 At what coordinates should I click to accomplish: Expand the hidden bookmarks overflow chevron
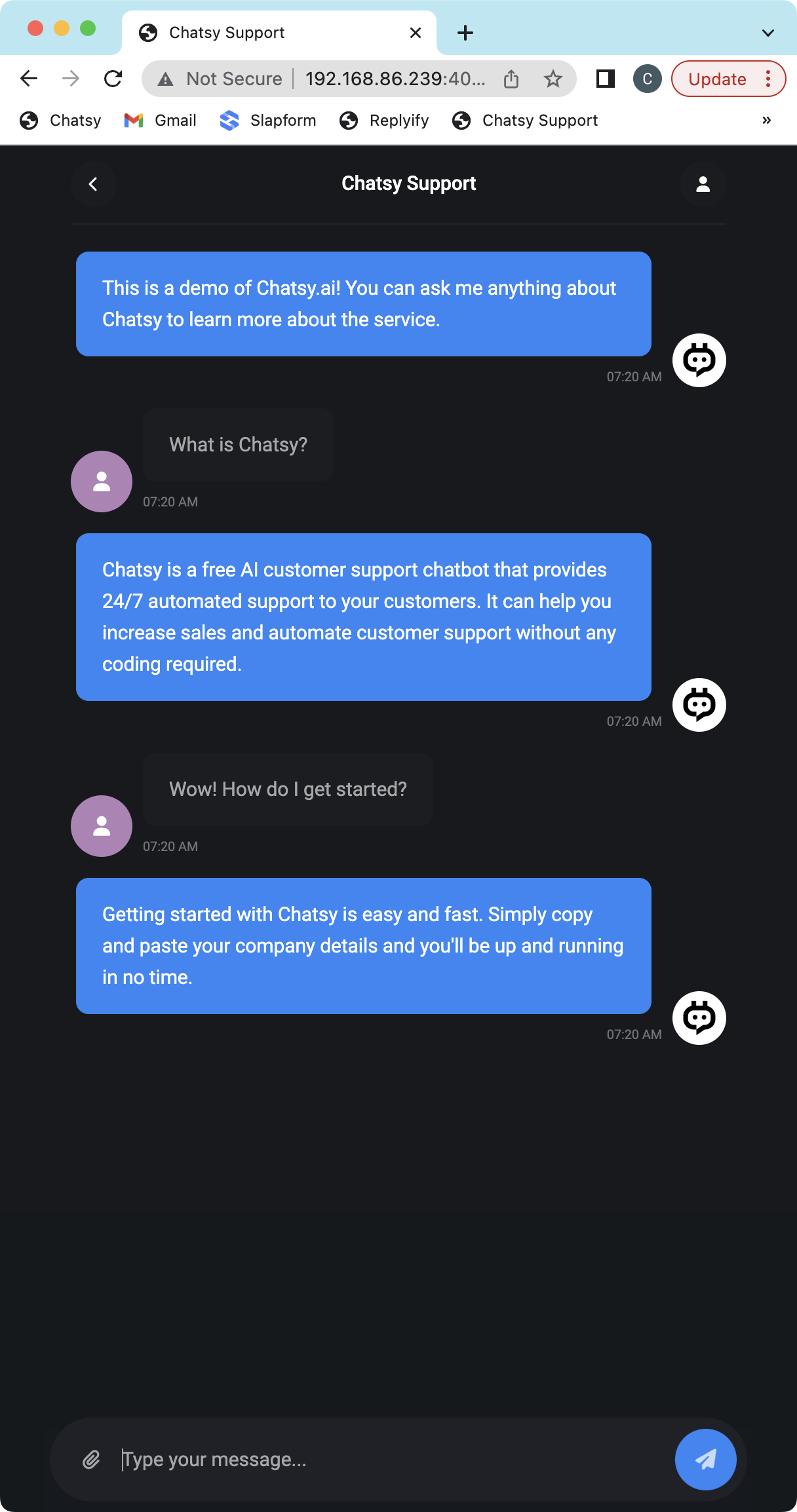tap(767, 121)
